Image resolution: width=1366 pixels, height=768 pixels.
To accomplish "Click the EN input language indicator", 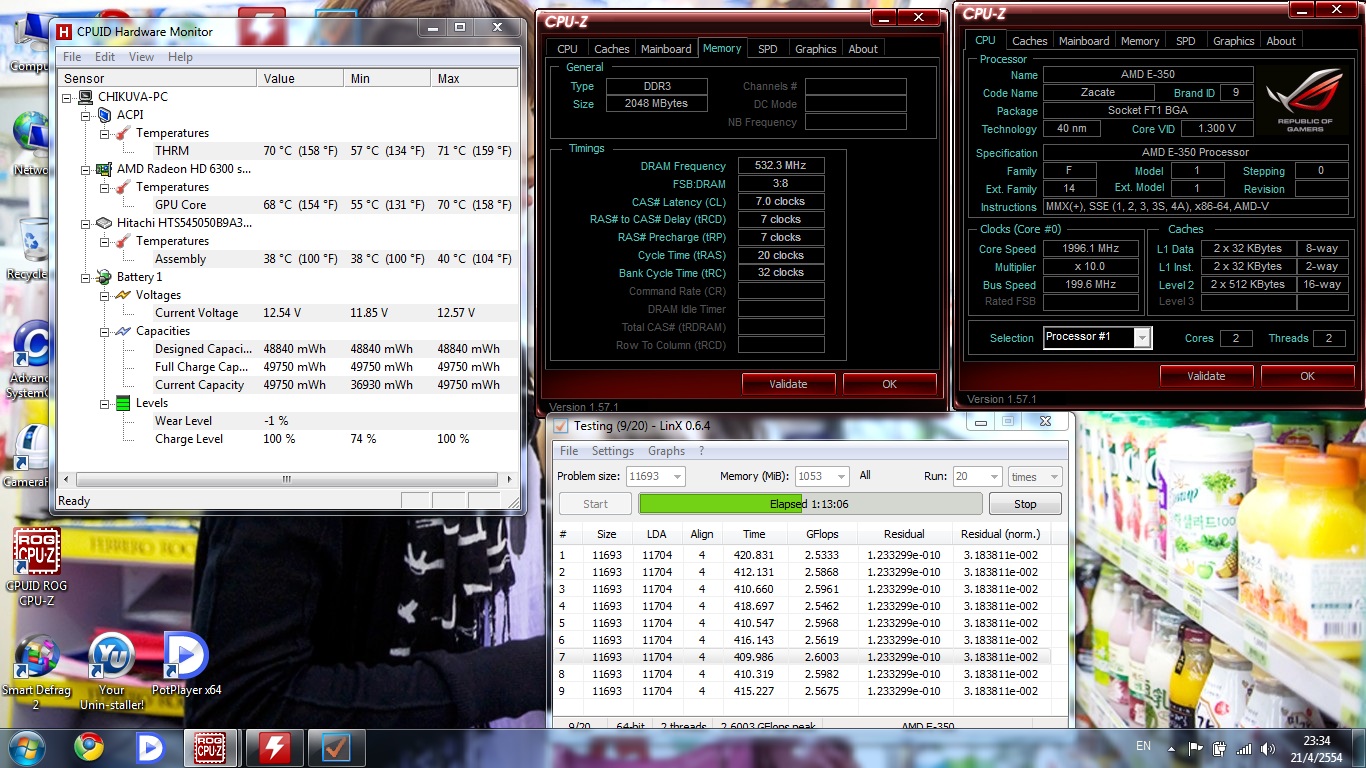I will (x=1144, y=746).
